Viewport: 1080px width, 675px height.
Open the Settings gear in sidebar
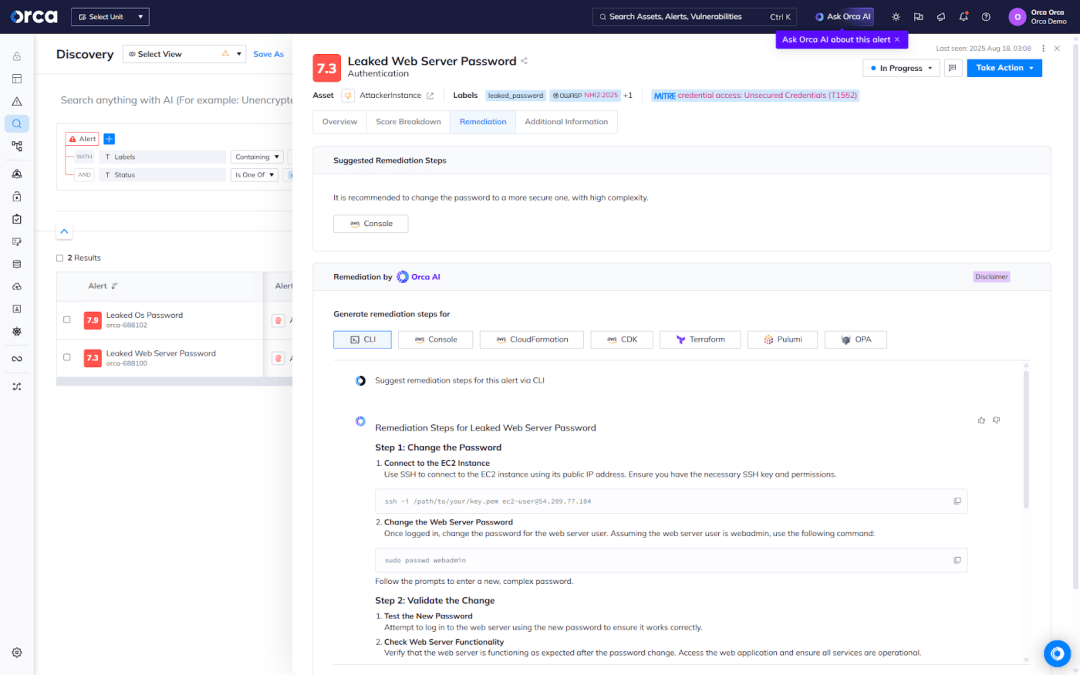pyautogui.click(x=17, y=652)
